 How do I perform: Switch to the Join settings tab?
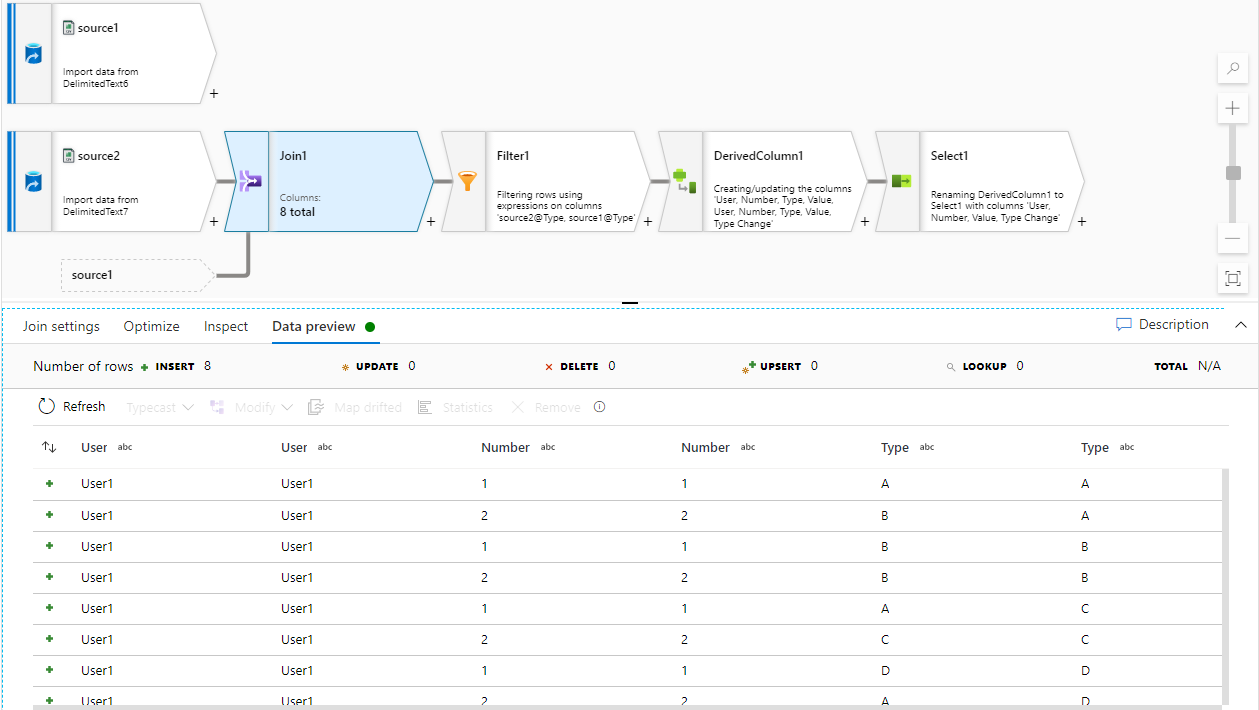point(61,326)
